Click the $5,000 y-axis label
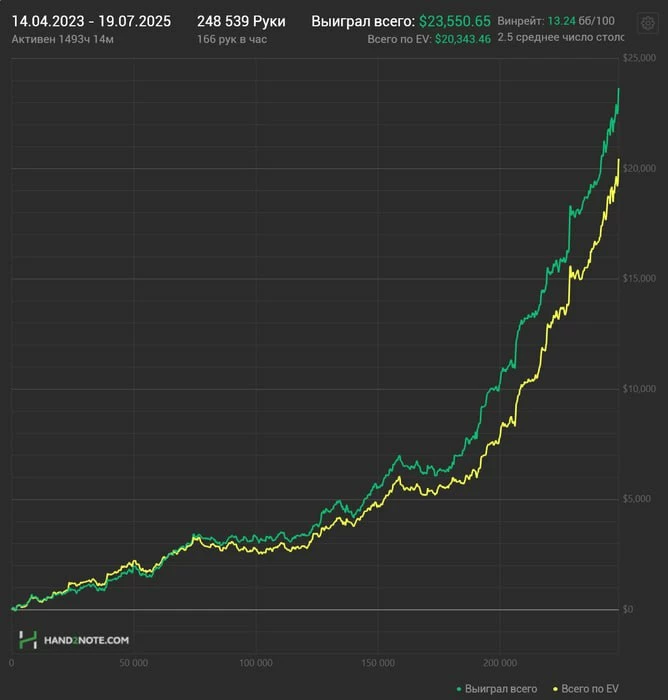 tap(639, 499)
